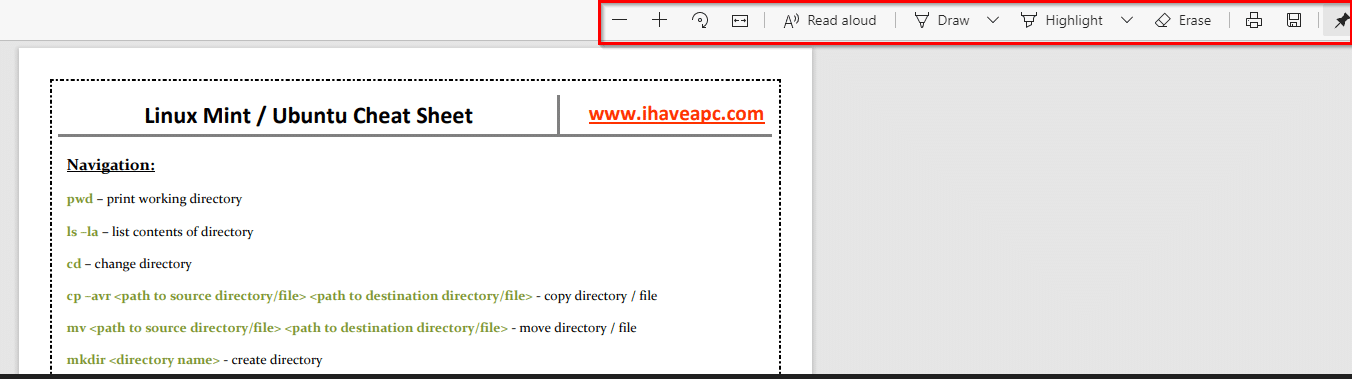Expand Highlight color options chevron

[x=1127, y=20]
